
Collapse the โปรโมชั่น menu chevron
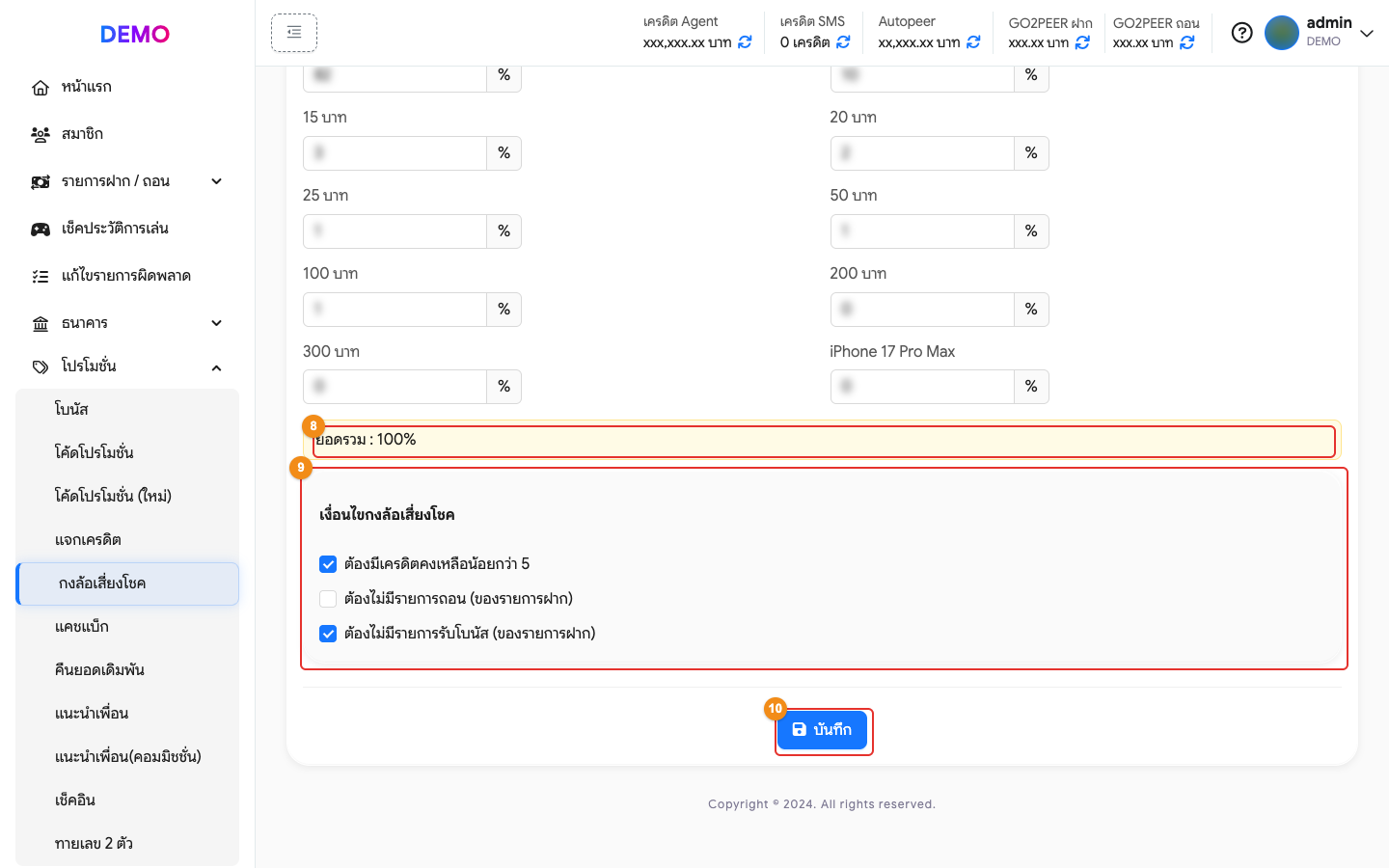(217, 367)
